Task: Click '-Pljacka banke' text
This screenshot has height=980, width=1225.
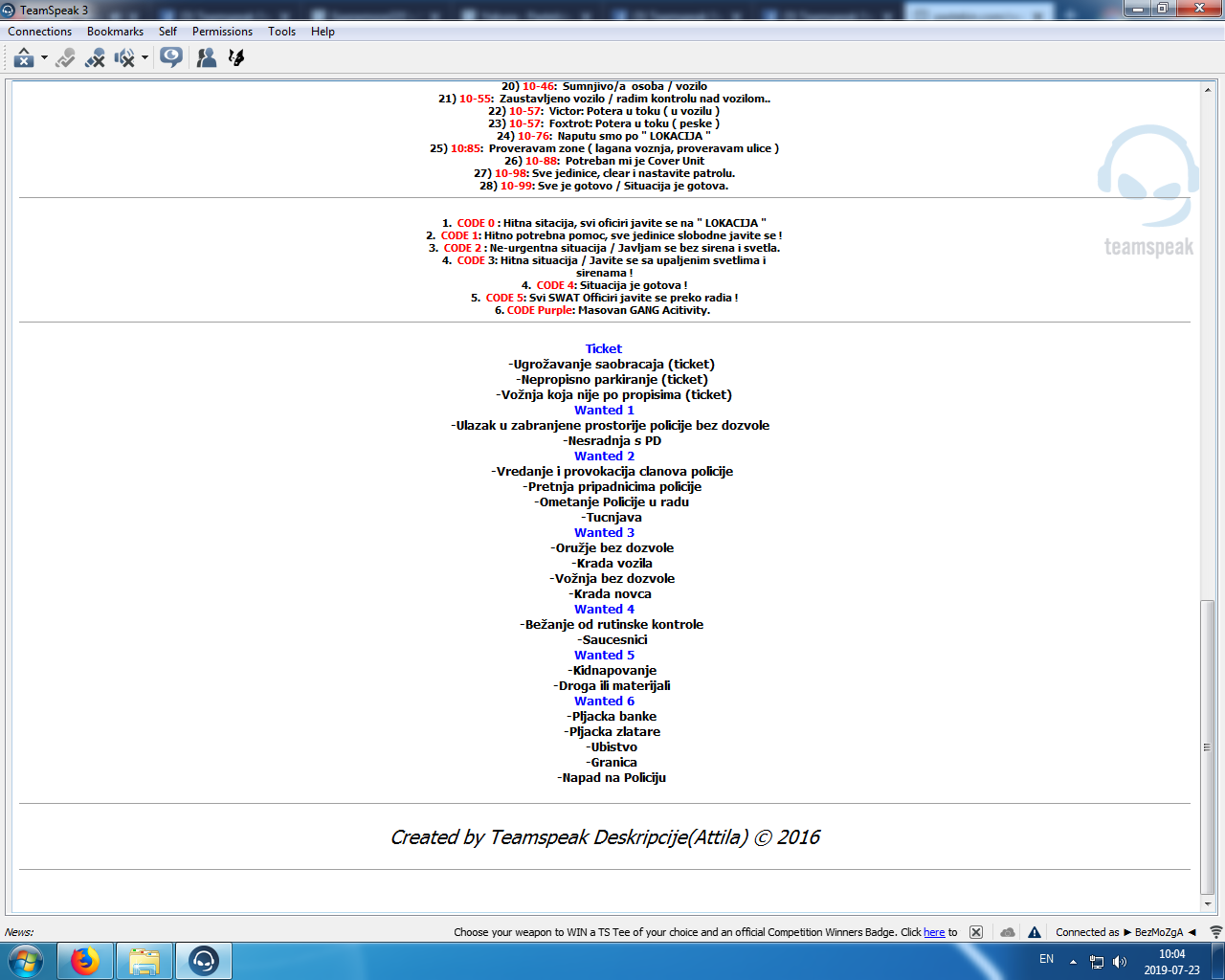Action: tap(612, 717)
